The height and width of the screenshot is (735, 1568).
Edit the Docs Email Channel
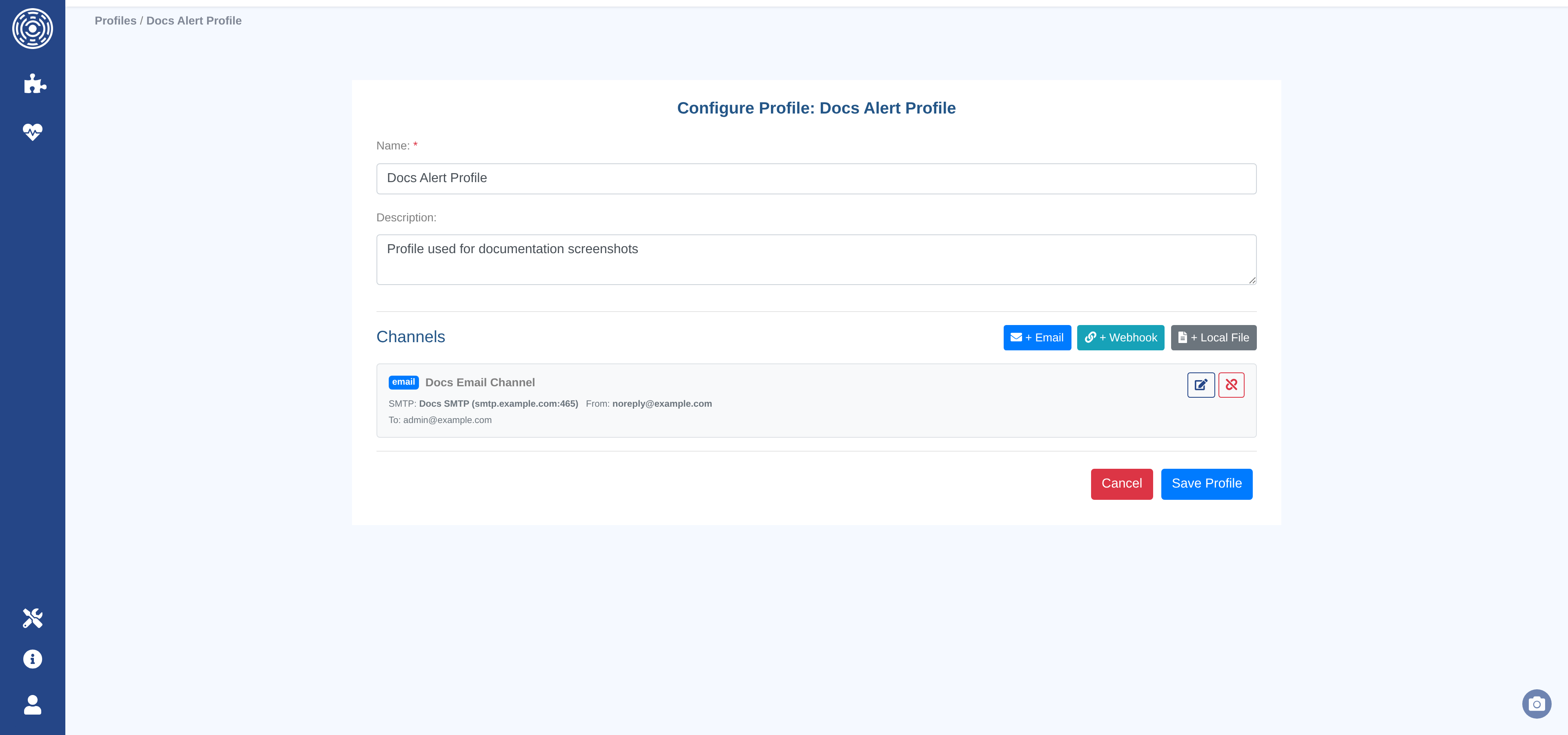coord(1200,385)
